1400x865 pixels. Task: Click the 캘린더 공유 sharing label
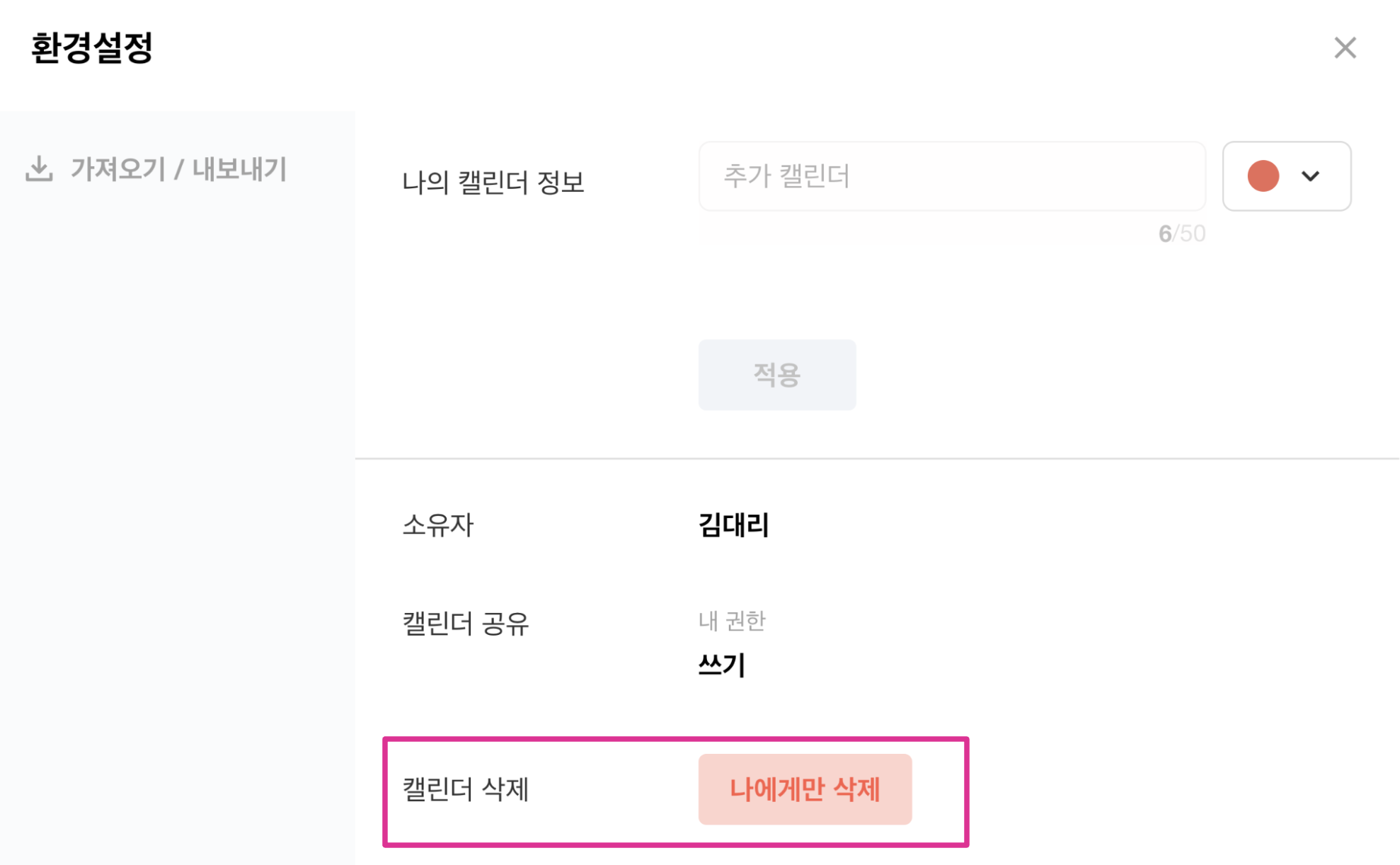(x=465, y=624)
